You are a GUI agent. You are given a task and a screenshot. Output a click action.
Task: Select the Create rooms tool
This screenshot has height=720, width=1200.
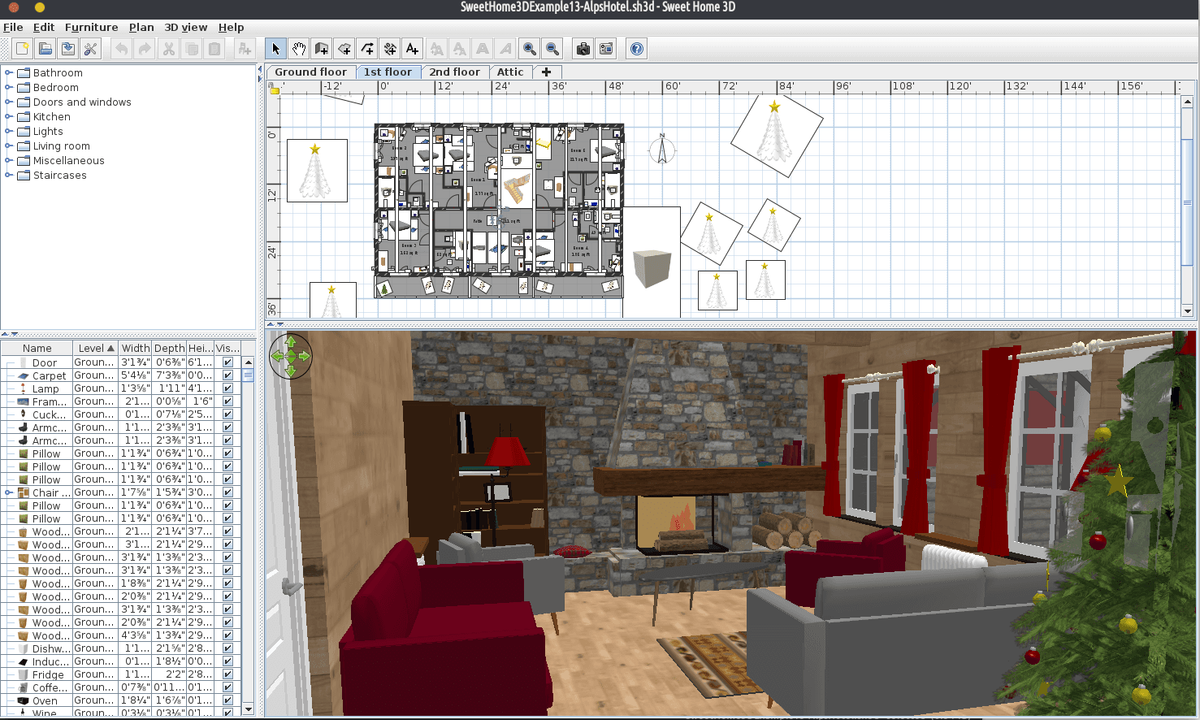(344, 48)
